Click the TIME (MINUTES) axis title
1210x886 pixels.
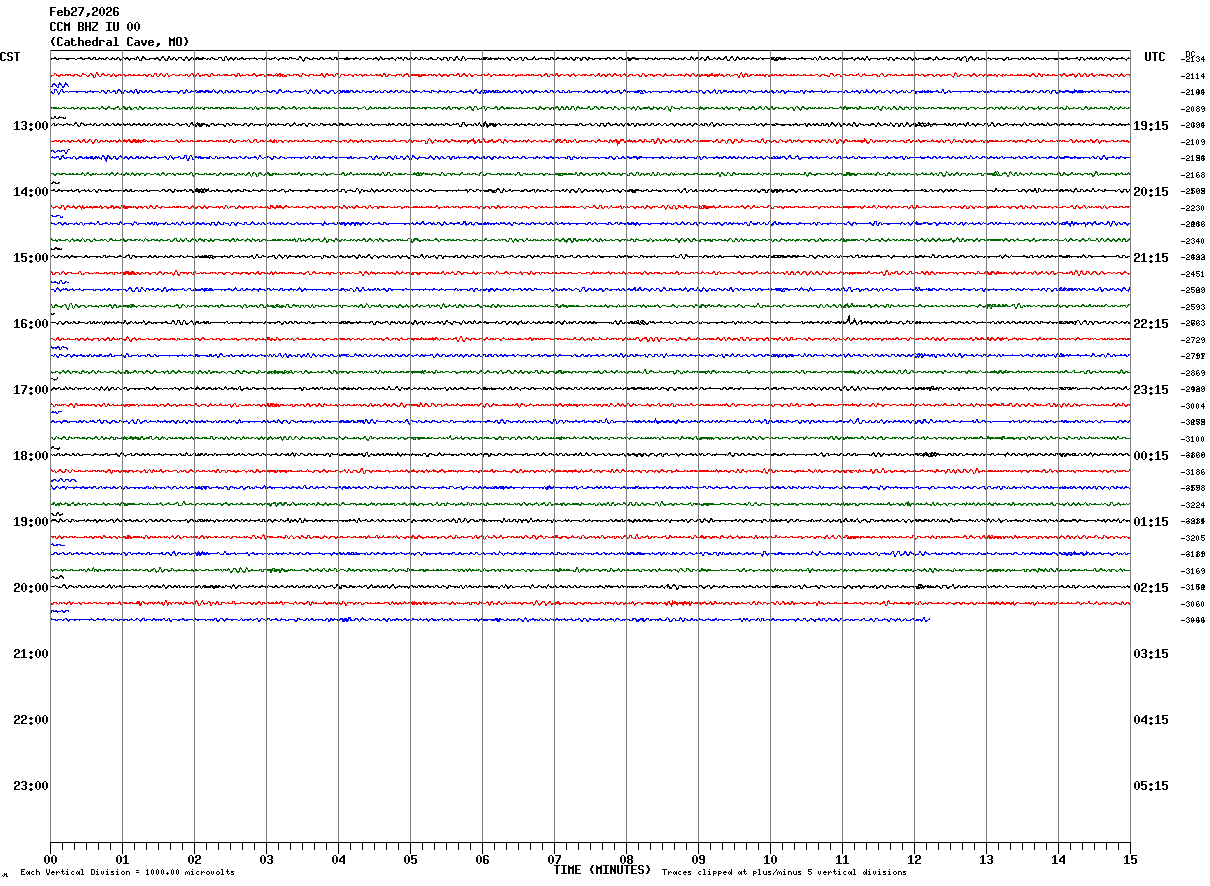click(602, 870)
